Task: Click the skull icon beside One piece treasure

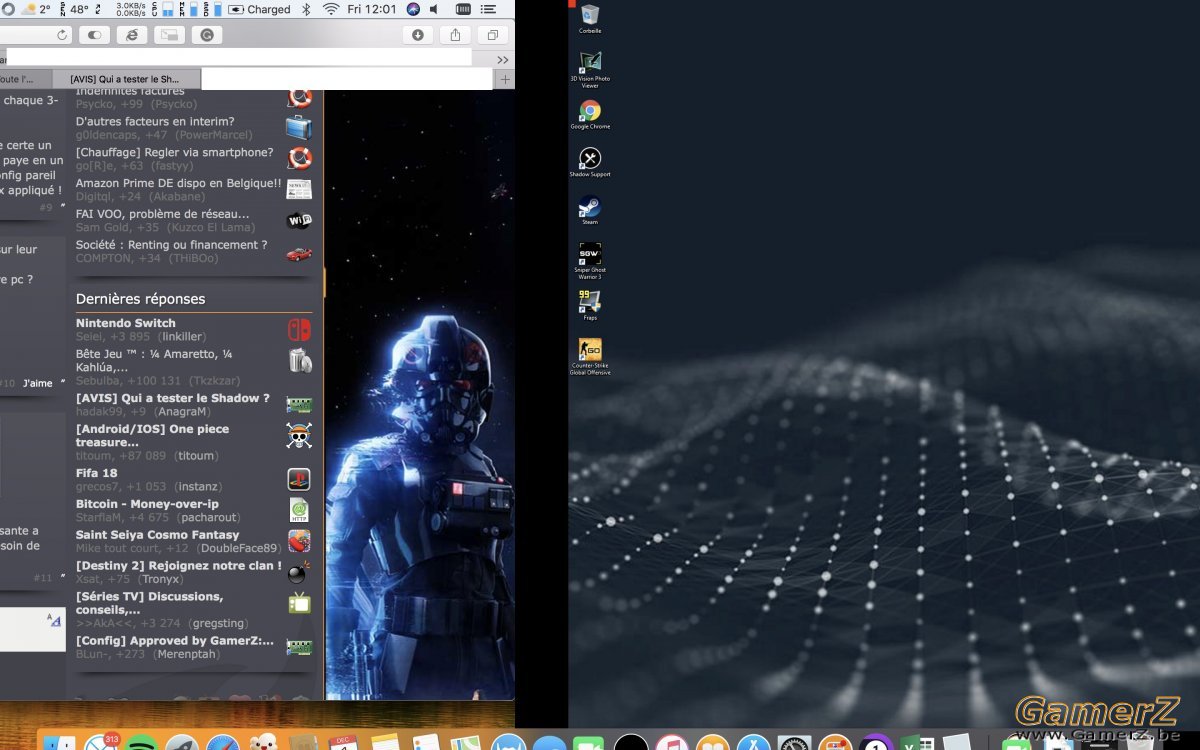Action: coord(299,436)
